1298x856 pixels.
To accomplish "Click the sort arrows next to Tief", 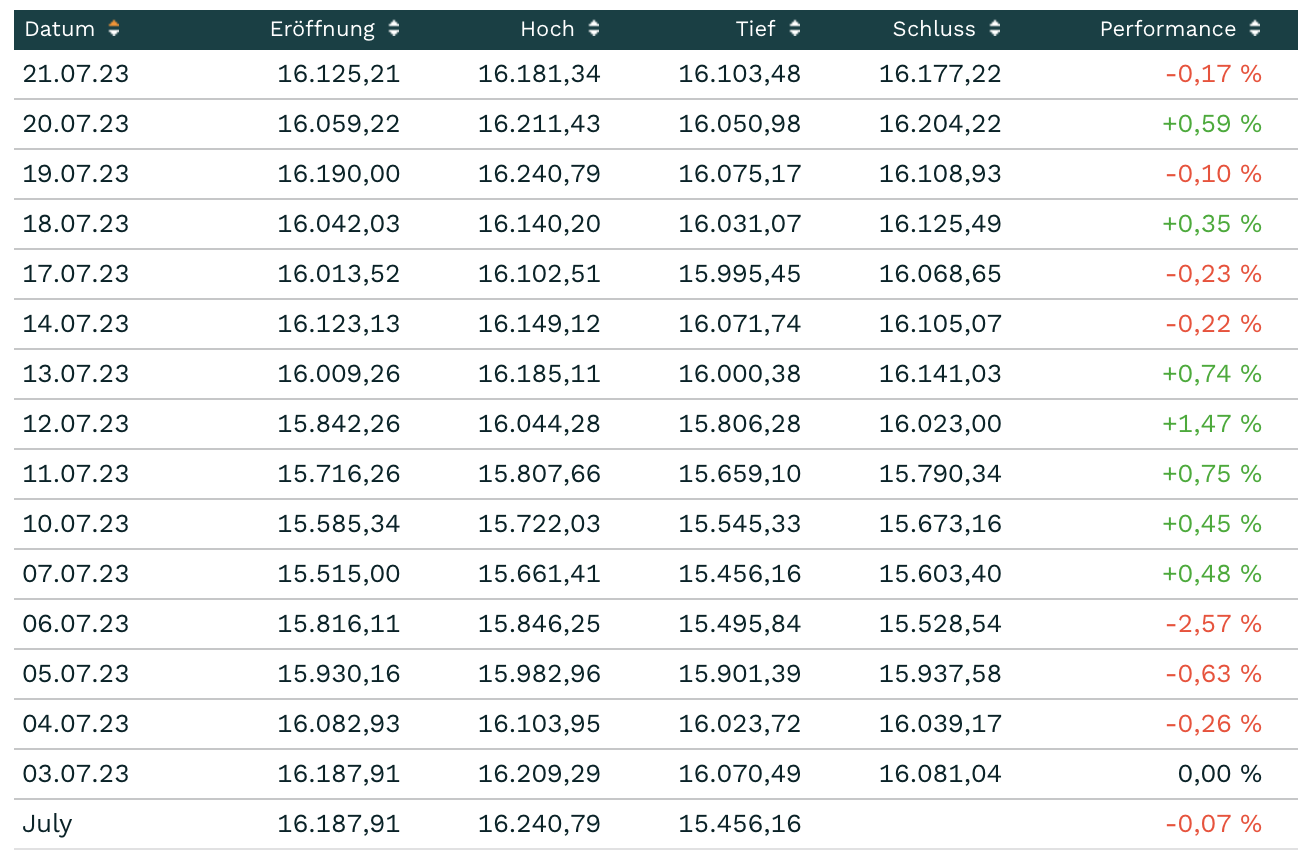I will click(x=795, y=29).
